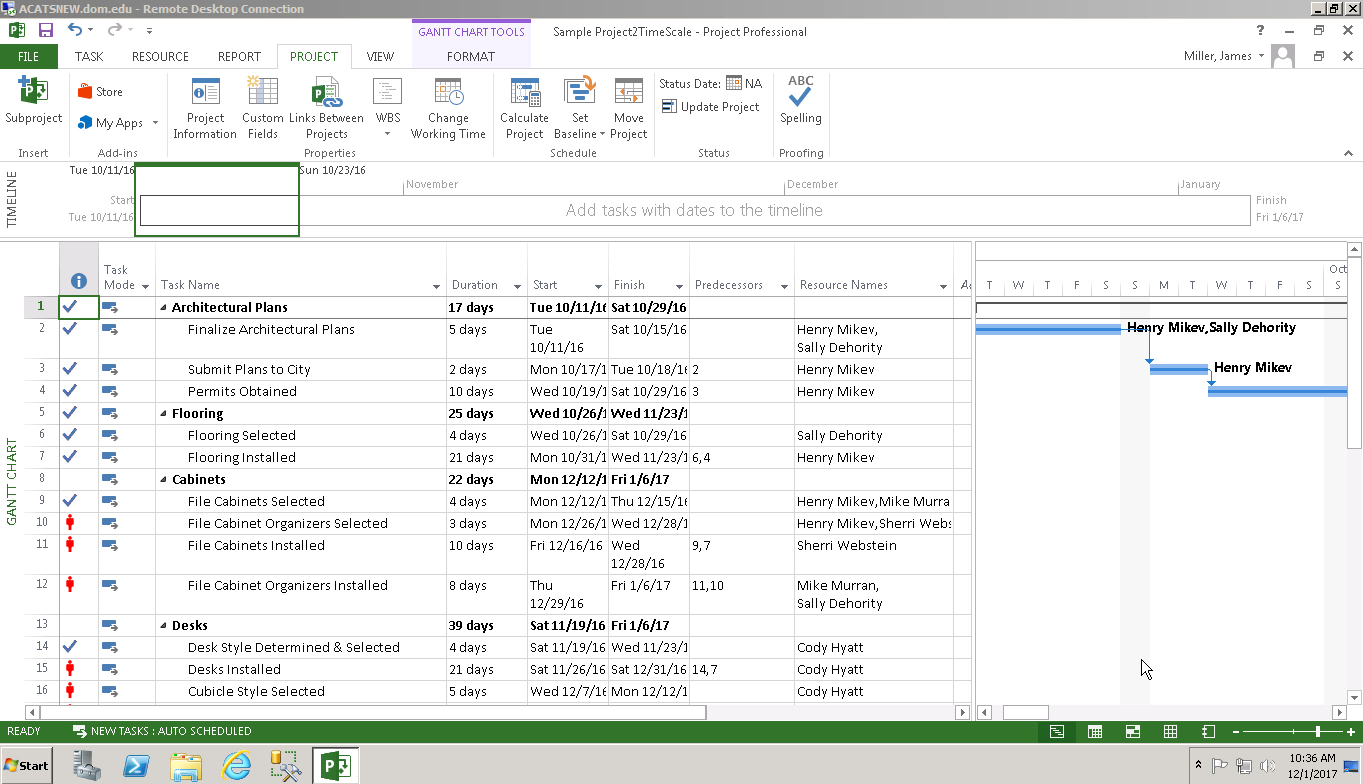Collapse the Architectural Plans summary task
The image size is (1364, 784).
164,308
